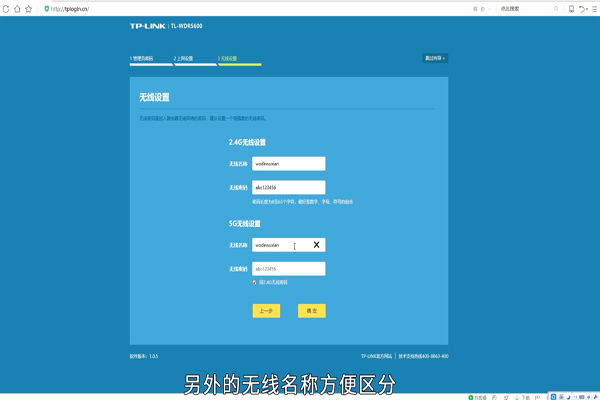
Task: Go to browser home page icon
Action: [17, 9]
